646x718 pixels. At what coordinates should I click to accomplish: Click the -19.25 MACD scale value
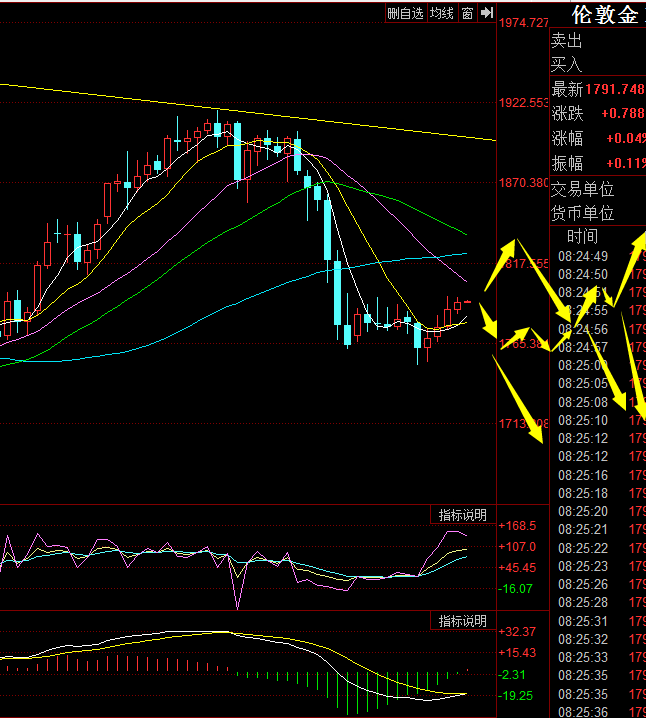tap(516, 696)
